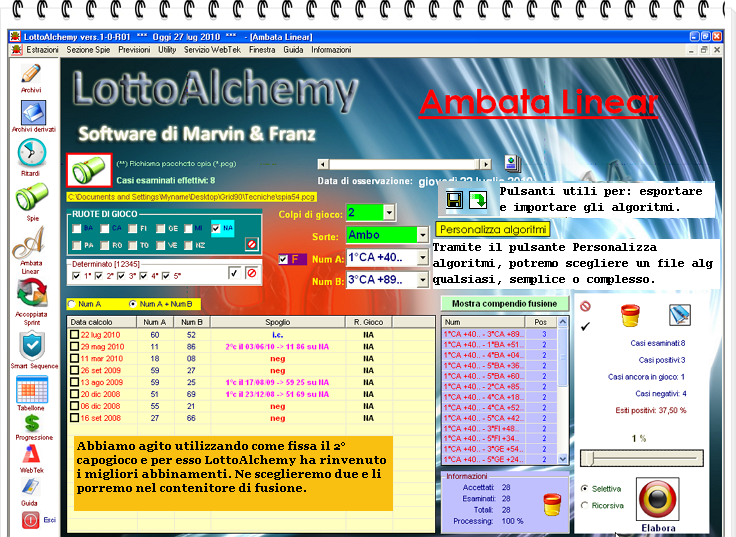
Task: Open the Sorte Ambo dropdown
Action: [422, 235]
